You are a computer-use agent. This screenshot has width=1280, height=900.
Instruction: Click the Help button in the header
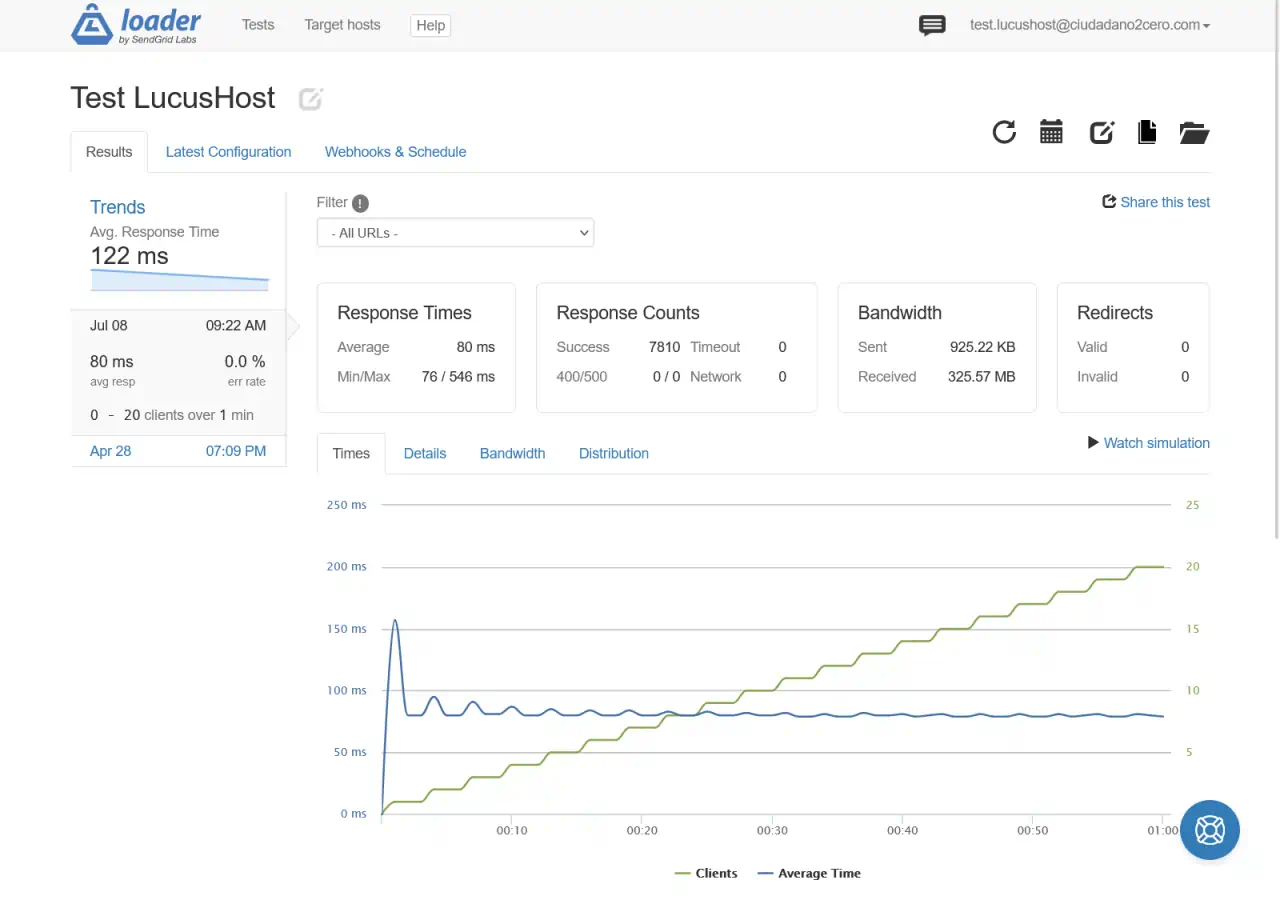[x=431, y=25]
